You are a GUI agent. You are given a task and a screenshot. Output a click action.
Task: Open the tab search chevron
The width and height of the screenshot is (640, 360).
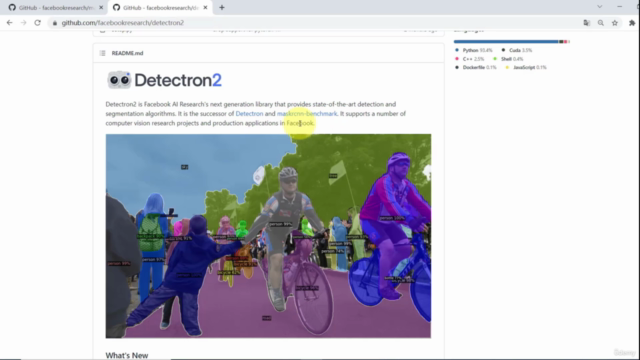pos(599,7)
